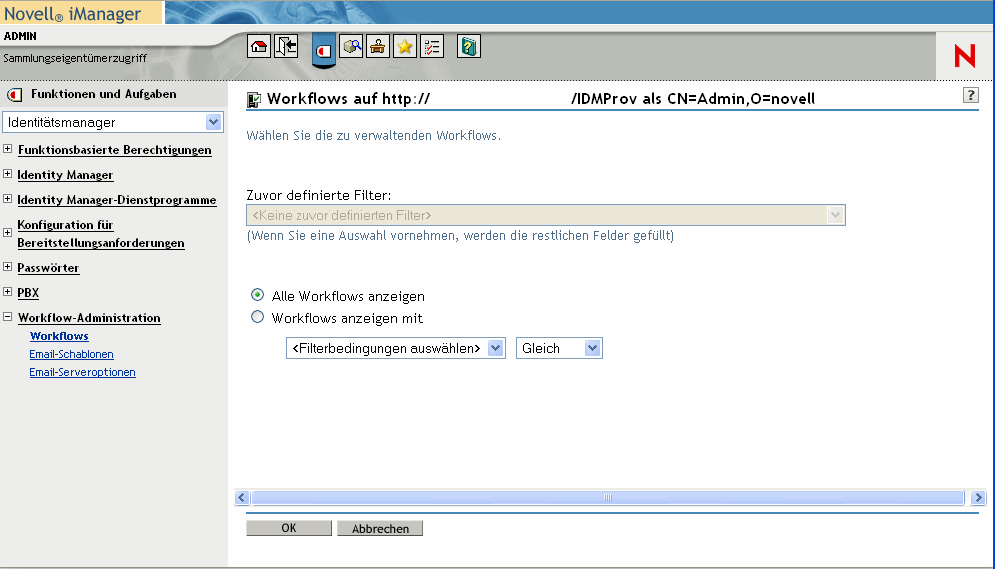Screen dimensions: 995x569
Task: Select Alle Workflows anzeigen radio button
Action: 258,295
